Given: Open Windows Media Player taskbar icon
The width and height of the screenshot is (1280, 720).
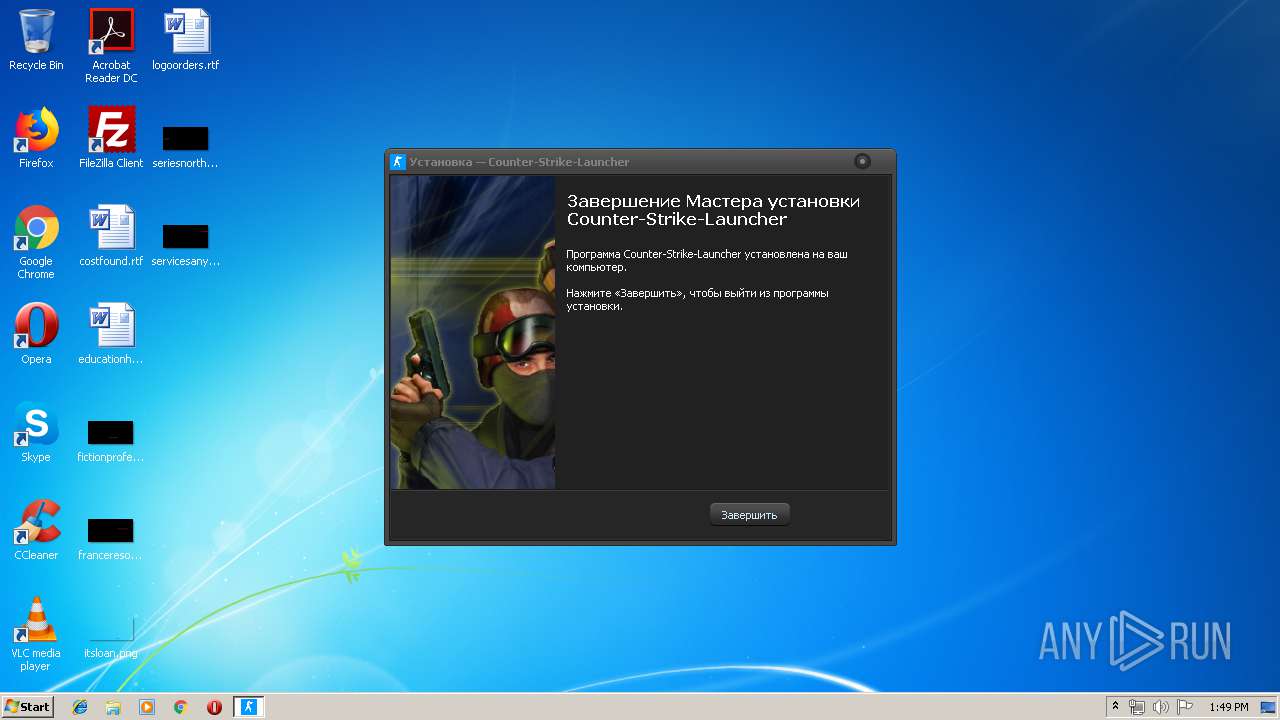Looking at the screenshot, I should pyautogui.click(x=147, y=707).
